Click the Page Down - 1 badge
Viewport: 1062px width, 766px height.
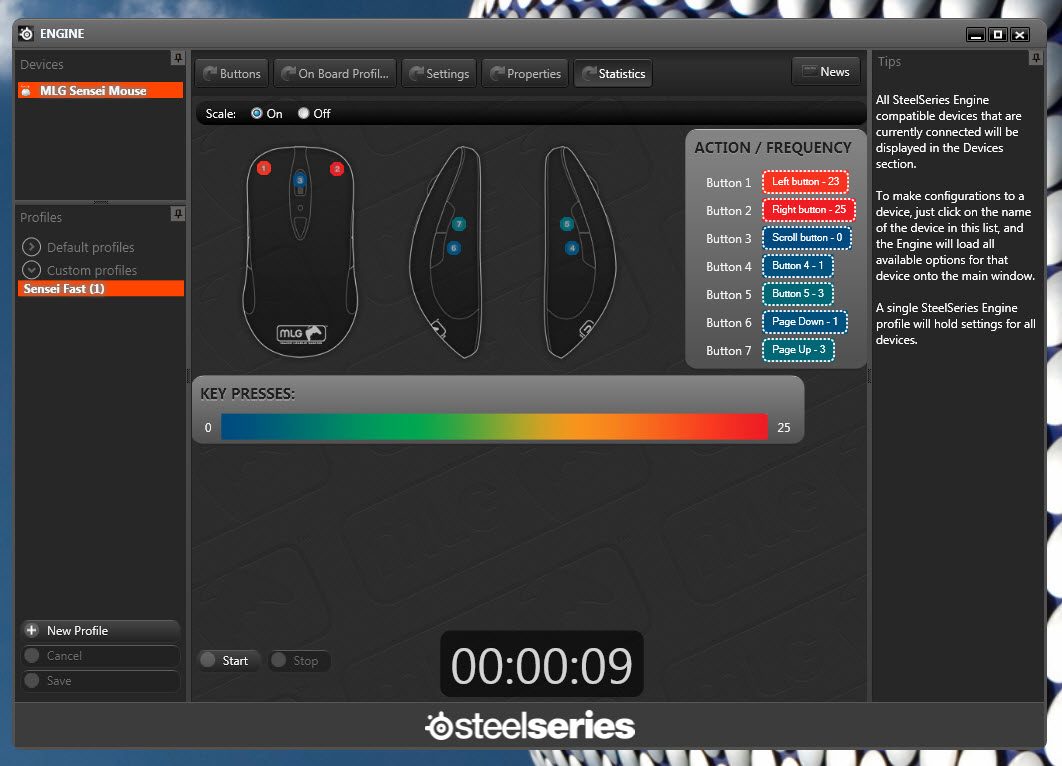[805, 322]
